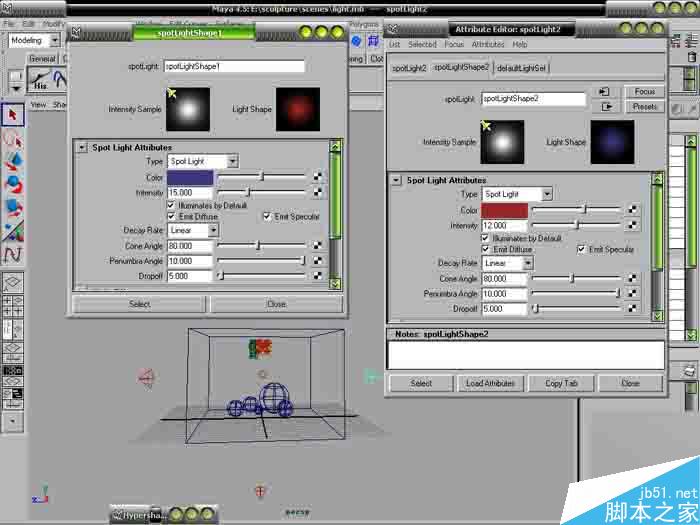Click map button next to spotLightShape2 Cone Angle

click(632, 278)
